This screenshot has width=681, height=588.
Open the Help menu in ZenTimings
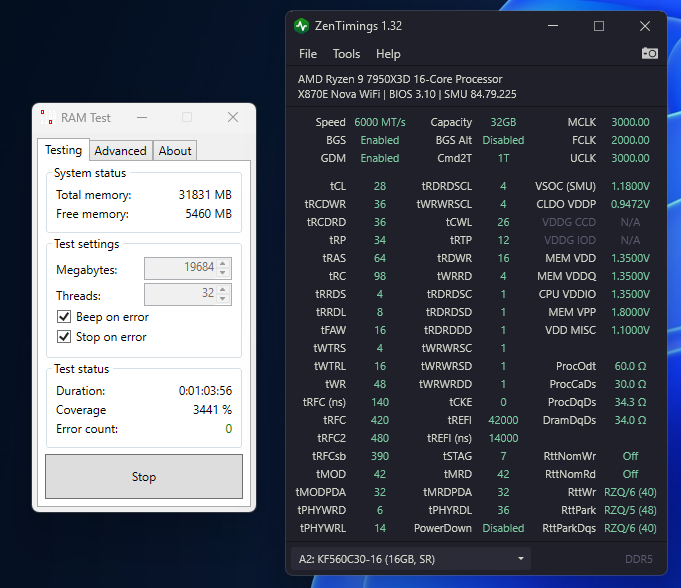coord(388,54)
